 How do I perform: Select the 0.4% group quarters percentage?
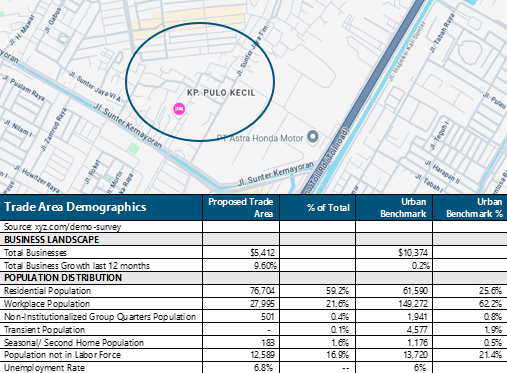(x=340, y=316)
